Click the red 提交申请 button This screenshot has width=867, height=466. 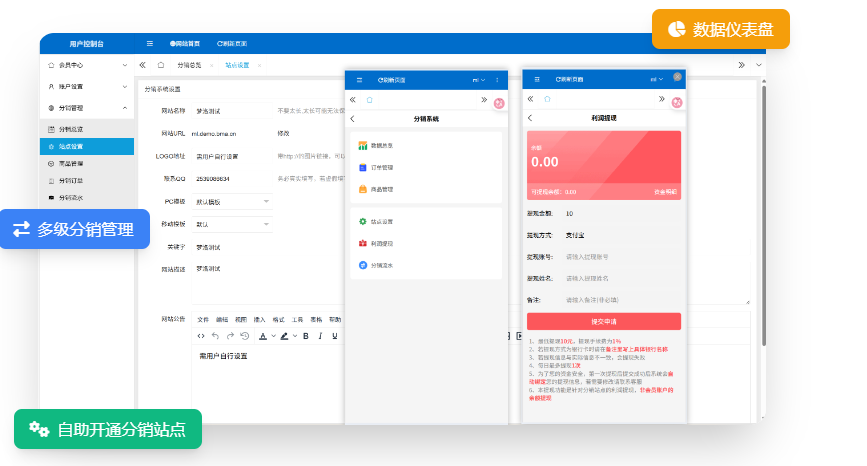click(x=603, y=321)
